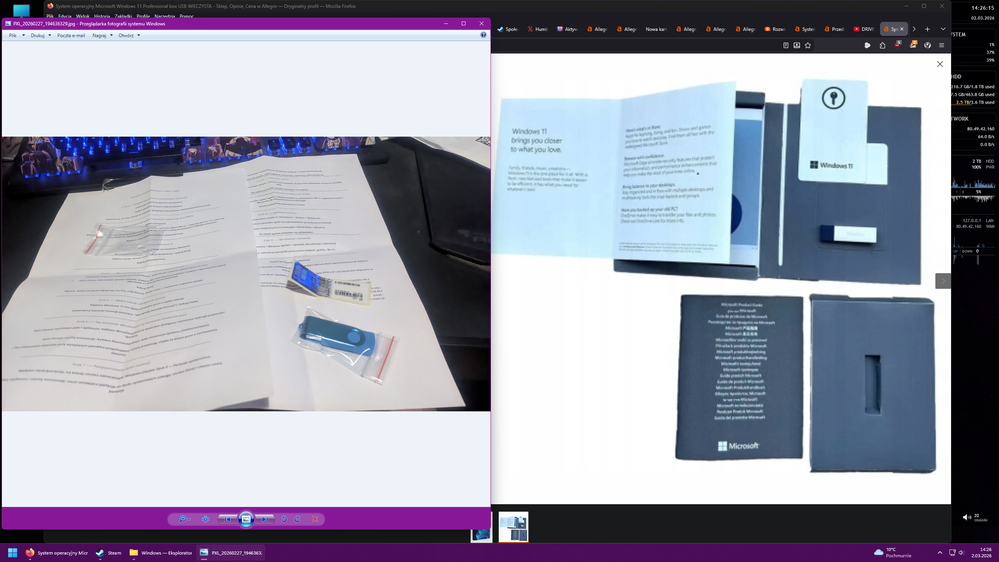Open Firefox Zakładki menu
Image resolution: width=999 pixels, height=562 pixels.
[x=124, y=17]
